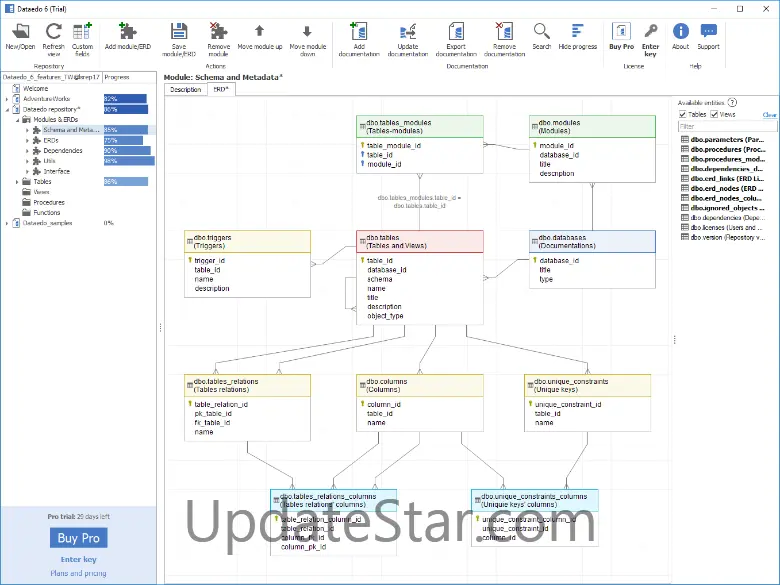Viewport: 780px width, 585px height.
Task: Click the Enter key link
Action: pyautogui.click(x=79, y=559)
